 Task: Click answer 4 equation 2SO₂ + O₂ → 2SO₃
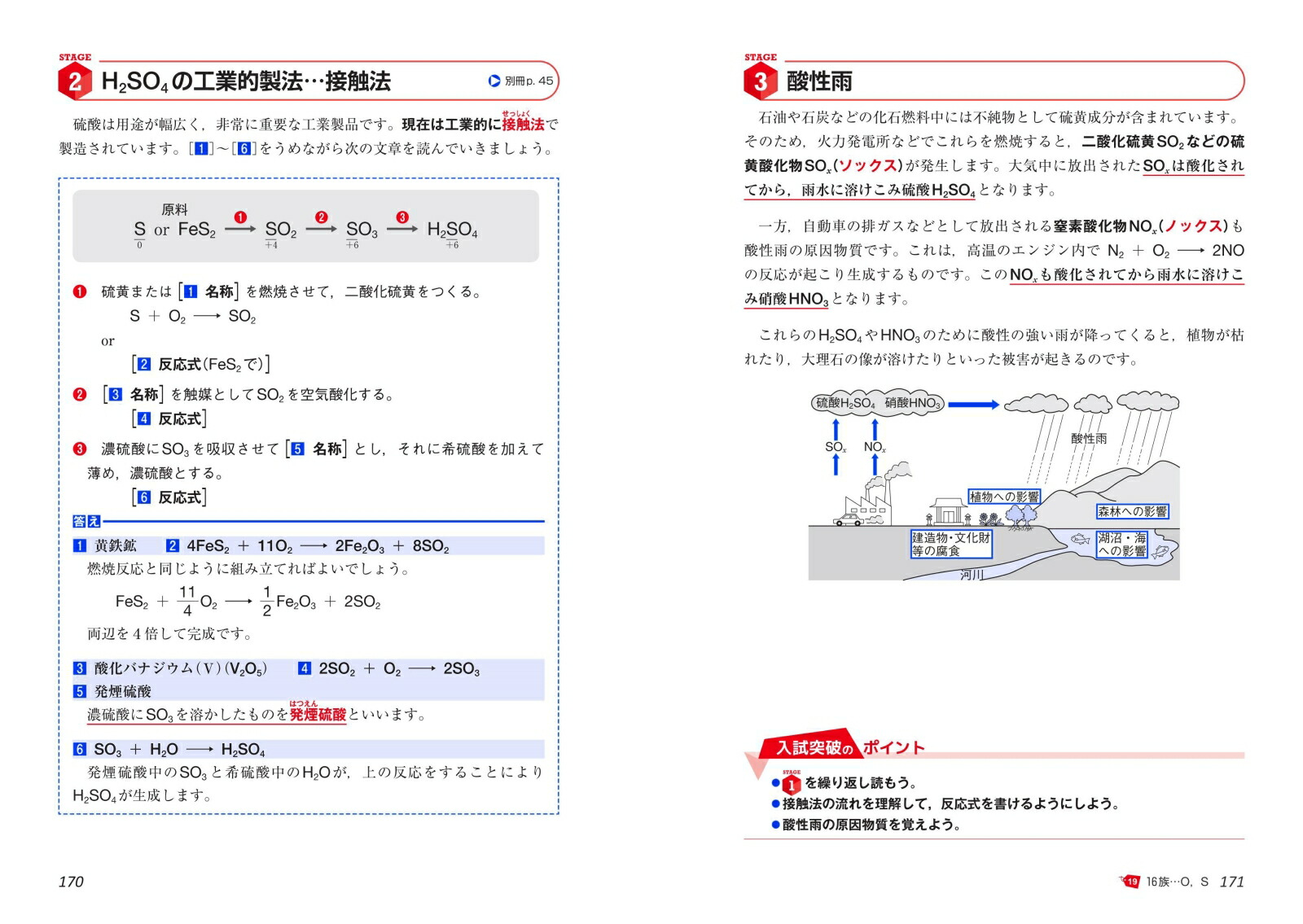[388, 668]
